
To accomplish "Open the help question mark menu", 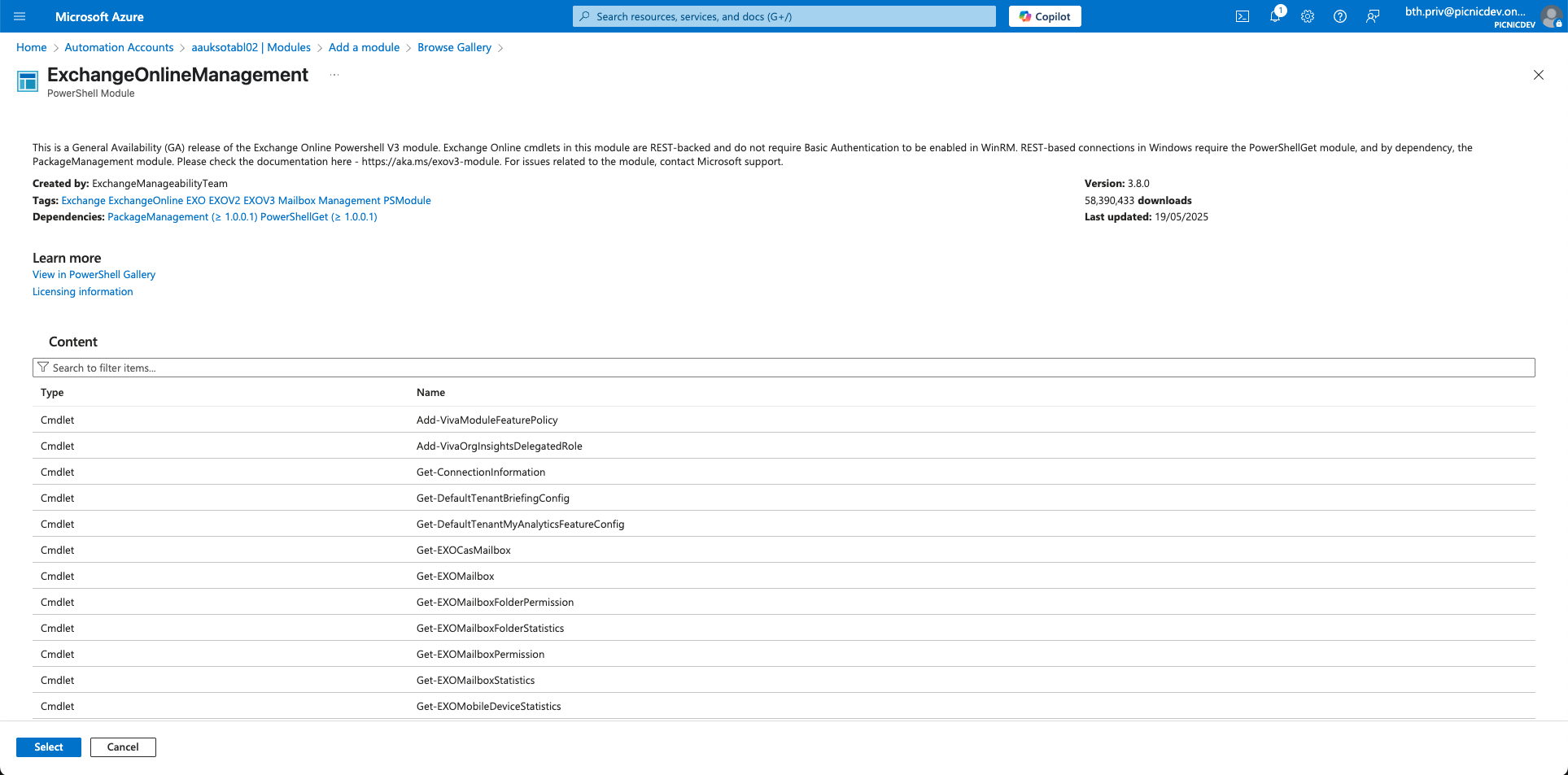I will (1340, 16).
